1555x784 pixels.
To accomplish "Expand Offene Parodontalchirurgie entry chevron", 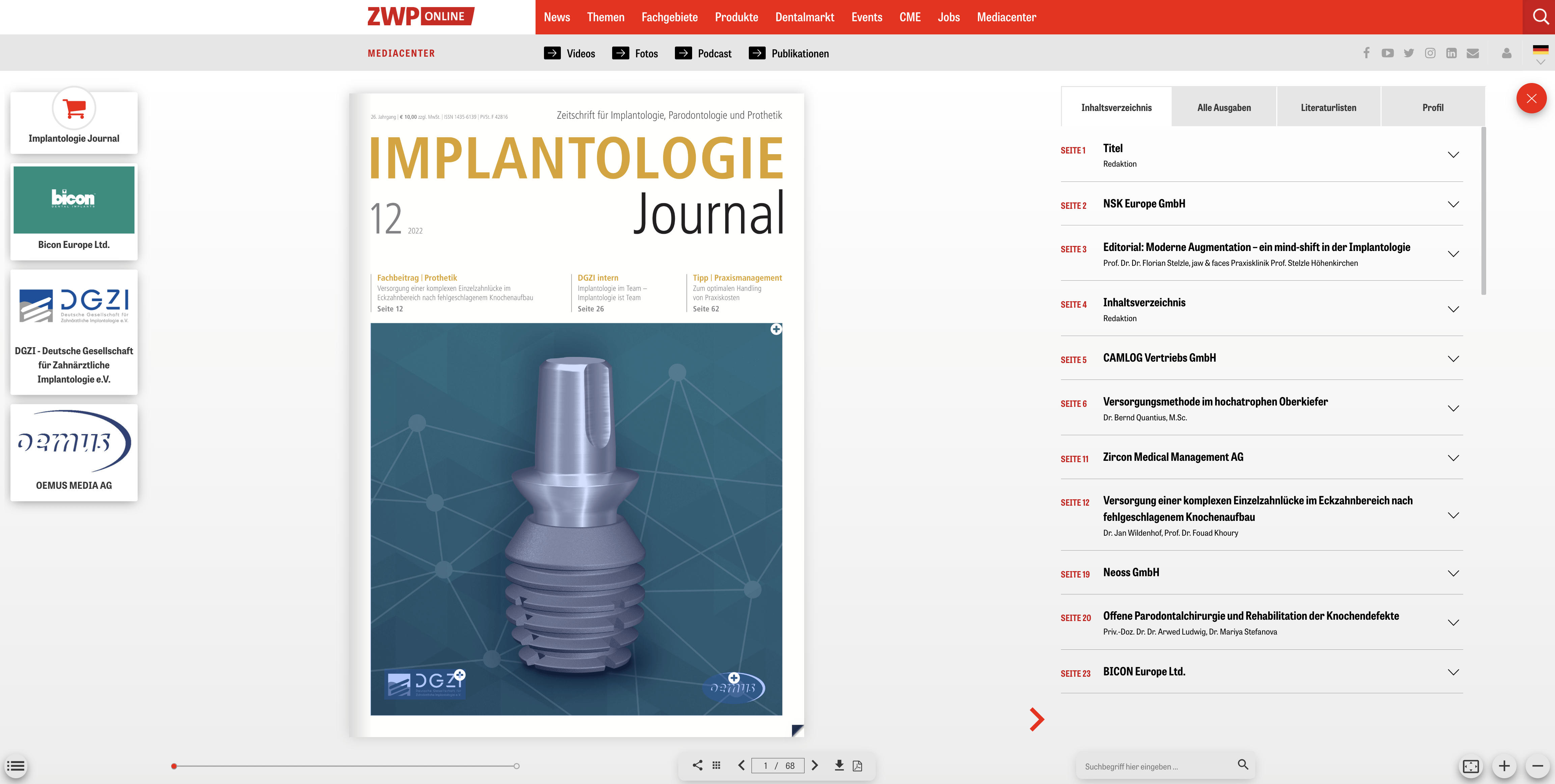I will tap(1453, 622).
